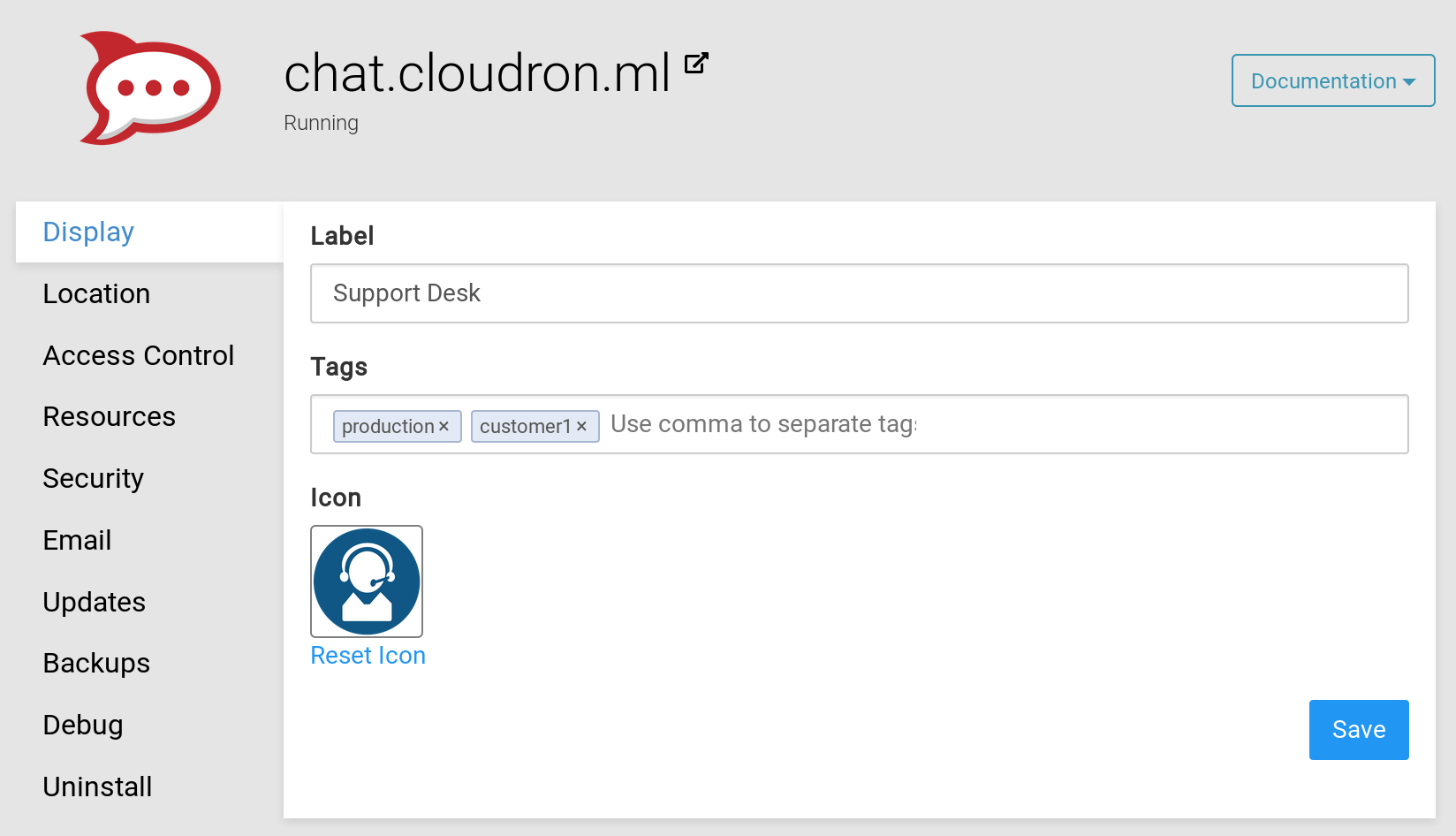This screenshot has width=1456, height=836.
Task: Open the Updates section
Action: pyautogui.click(x=95, y=602)
